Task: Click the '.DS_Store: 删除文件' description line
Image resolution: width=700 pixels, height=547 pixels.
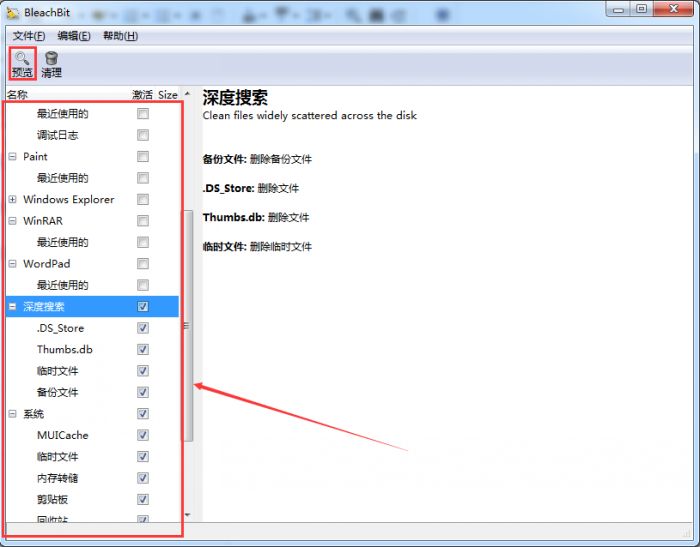Action: coord(250,188)
